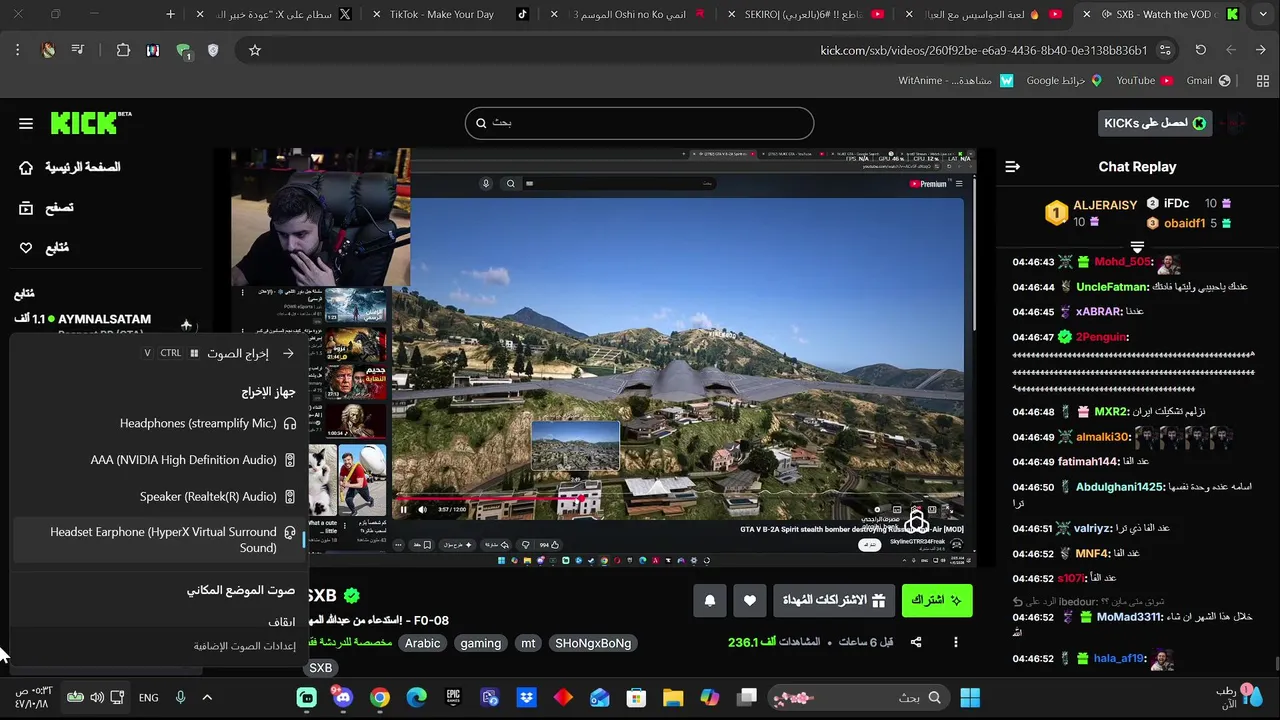This screenshot has width=1280, height=720.
Task: Click AYMNALSATAM channel in sidebar
Action: [104, 319]
